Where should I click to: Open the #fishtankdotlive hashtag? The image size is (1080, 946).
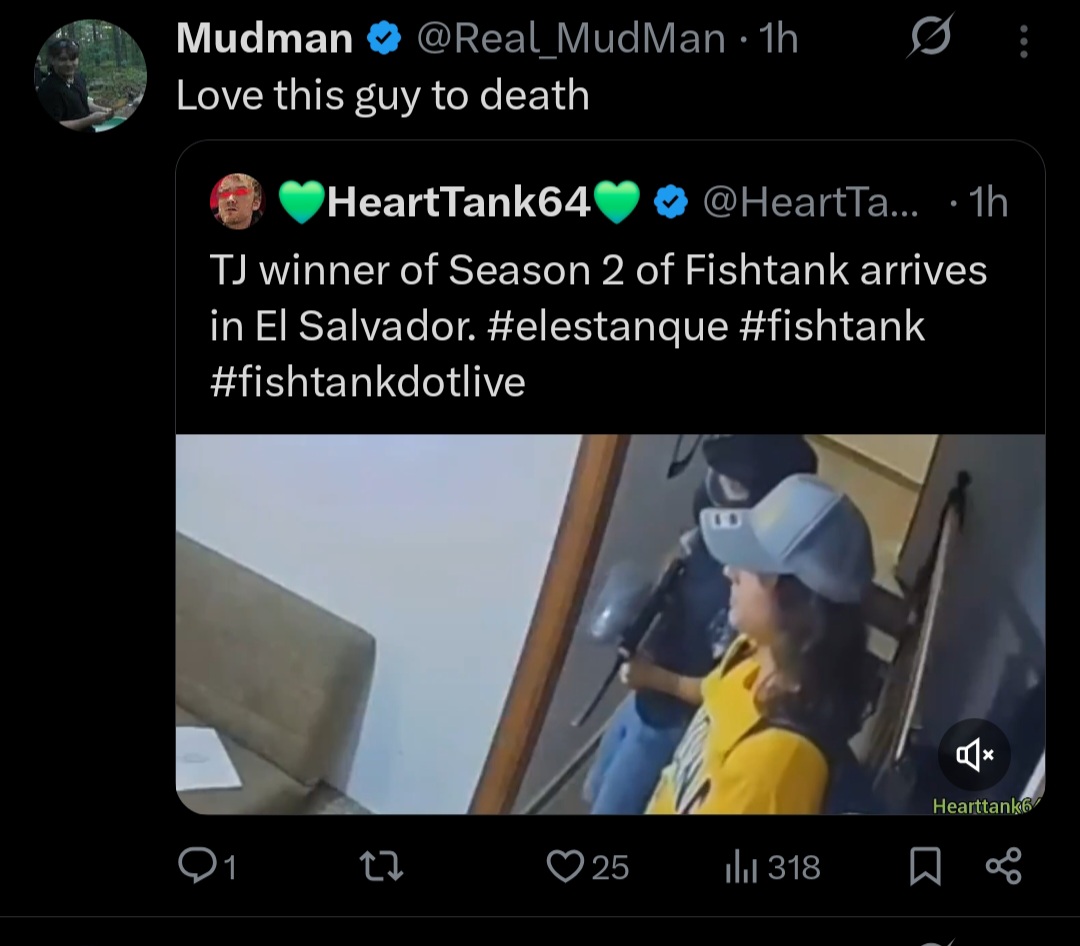pos(368,382)
